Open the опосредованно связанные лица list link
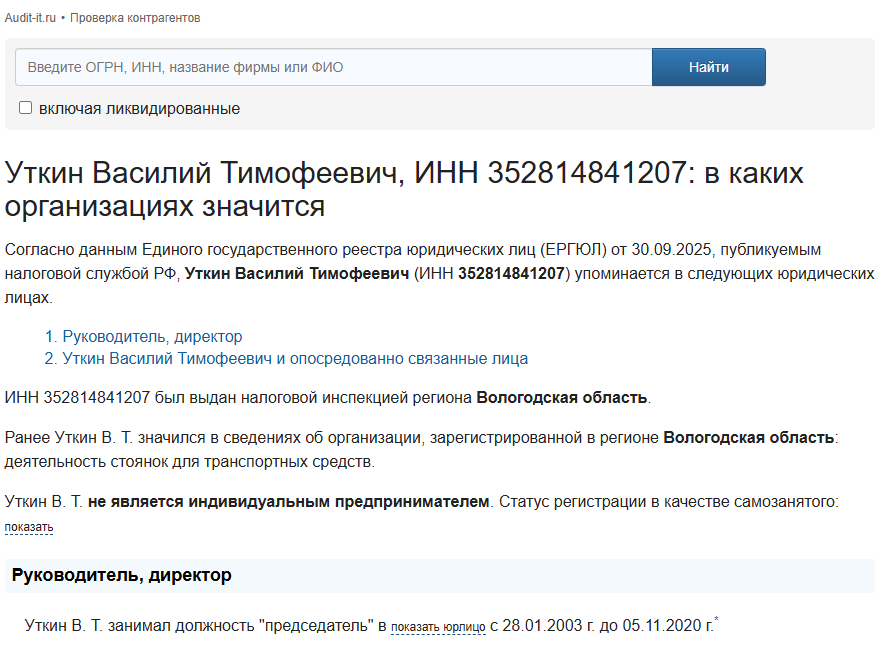This screenshot has width=888, height=667. click(x=295, y=358)
